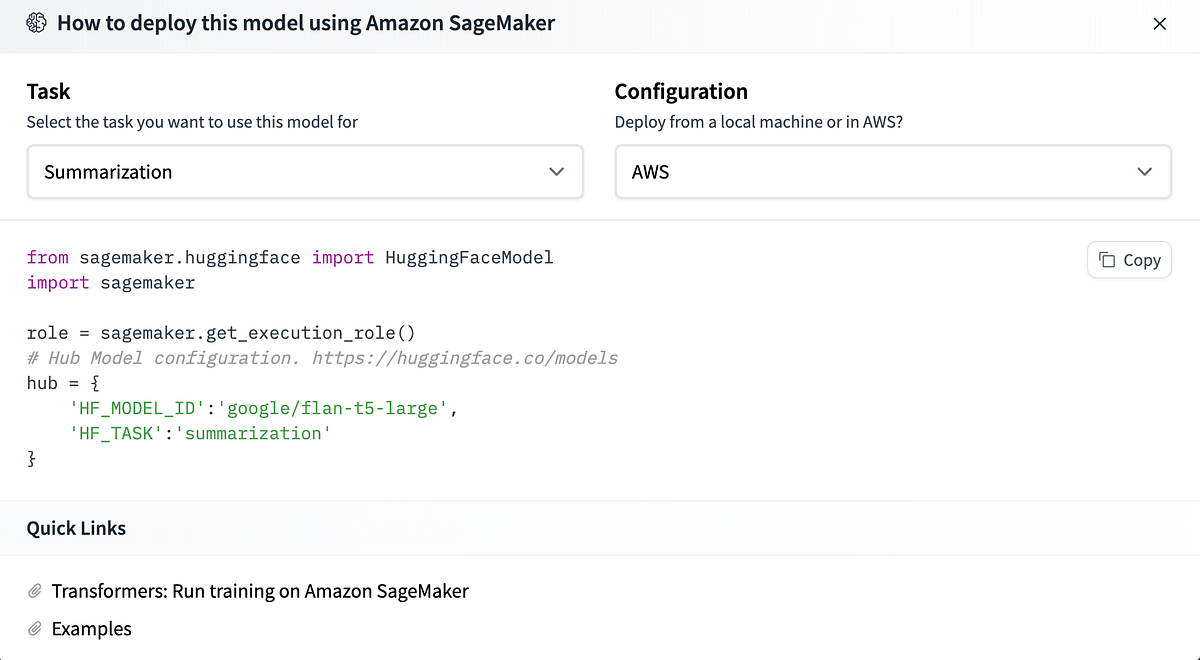The width and height of the screenshot is (1200, 660).
Task: Click the paperclip icon next to Examples link
Action: [x=35, y=629]
